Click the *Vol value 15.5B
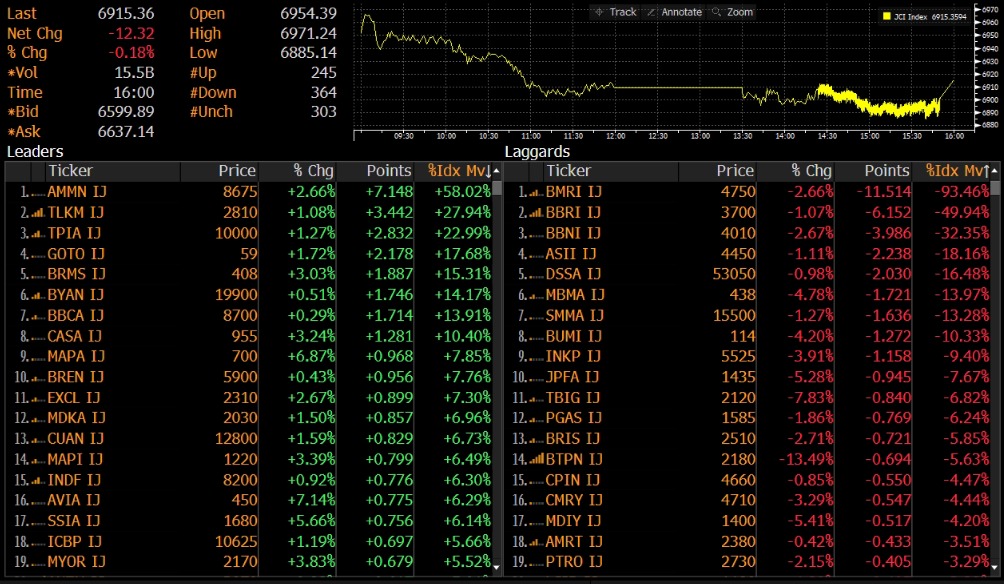The height and width of the screenshot is (584, 1004). (x=134, y=72)
